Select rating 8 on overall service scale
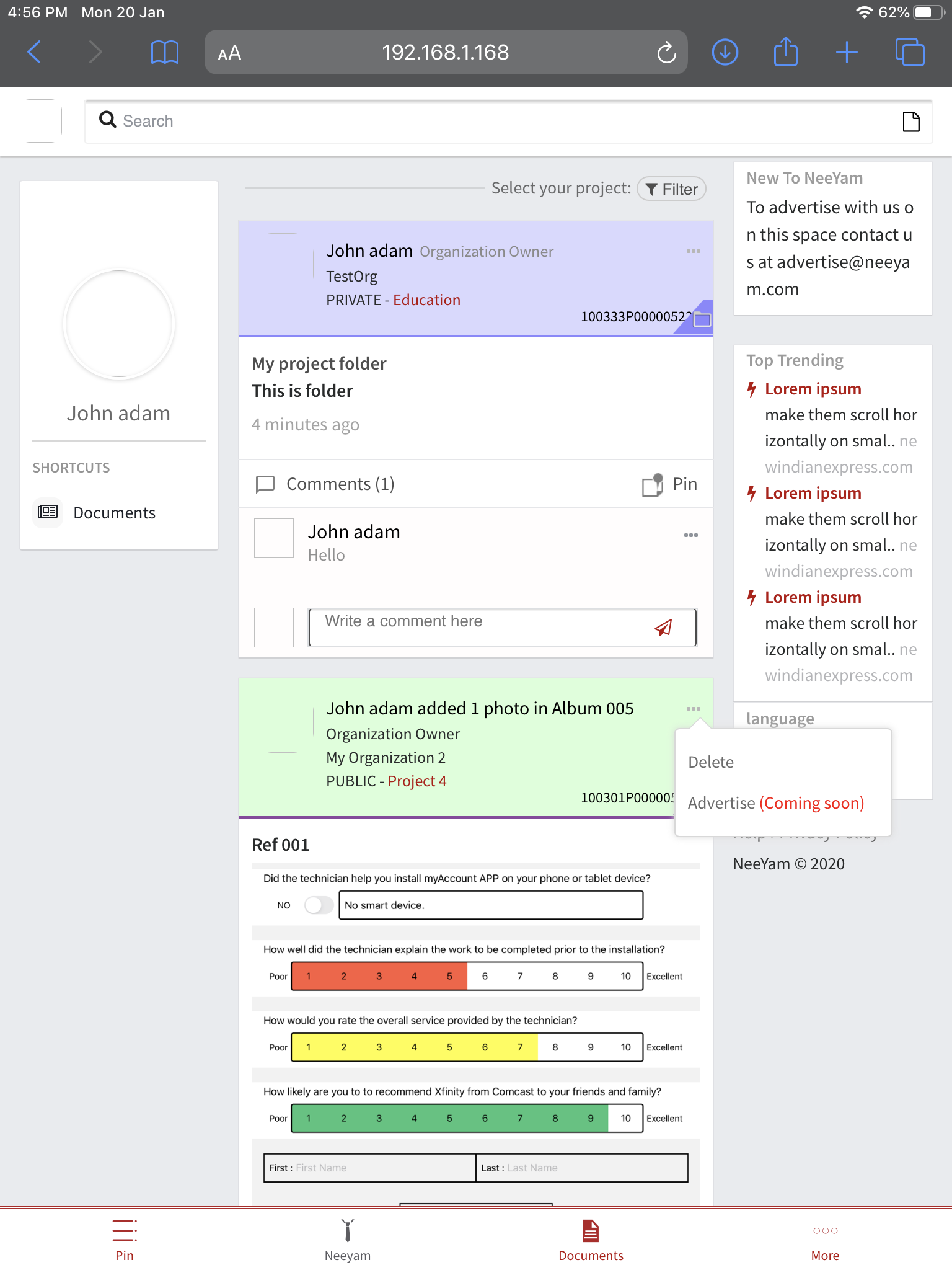The width and height of the screenshot is (952, 1270). click(x=555, y=1047)
